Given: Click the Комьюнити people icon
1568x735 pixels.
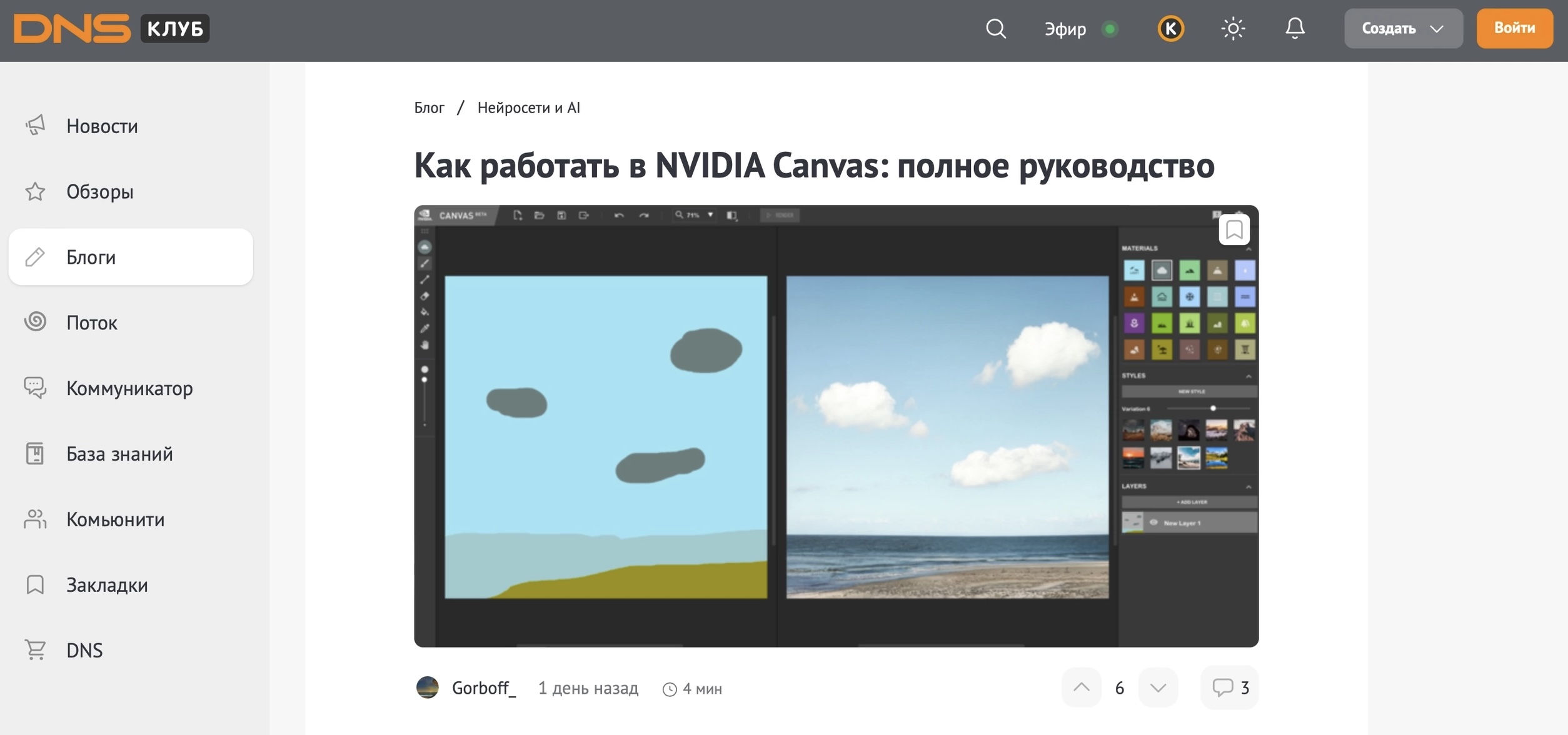Looking at the screenshot, I should (36, 519).
